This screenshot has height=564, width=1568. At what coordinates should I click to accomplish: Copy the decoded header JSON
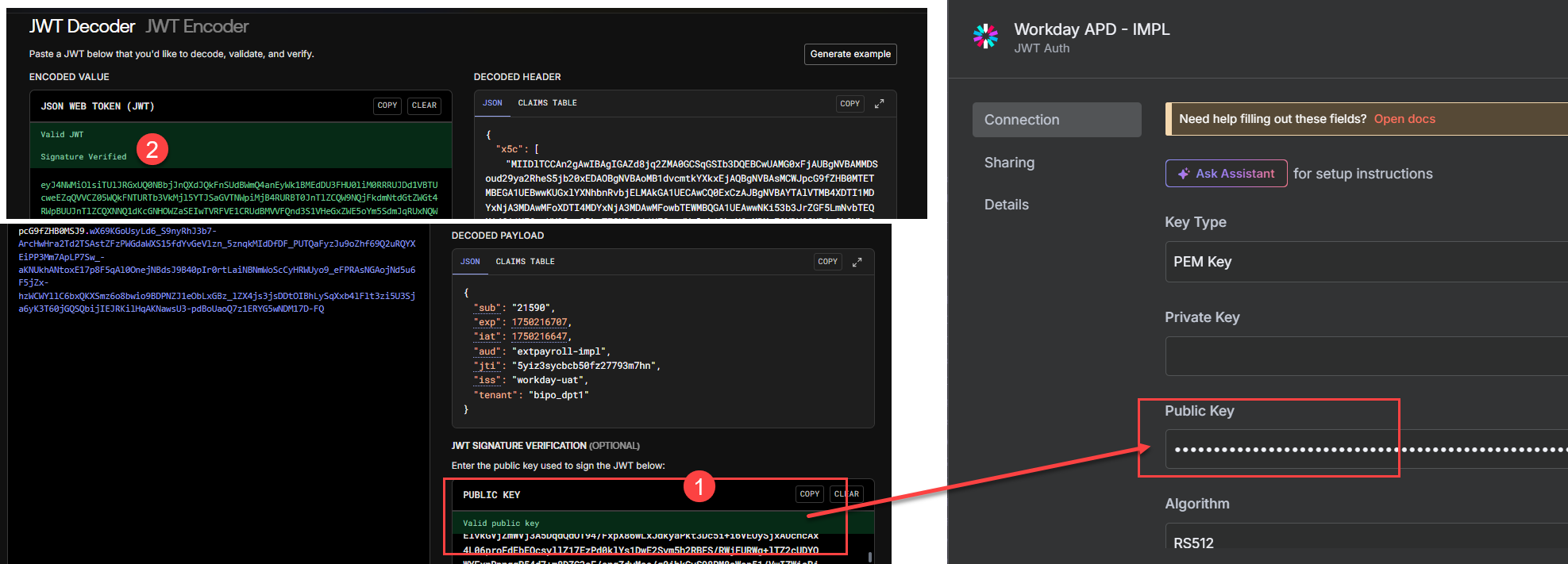click(x=849, y=104)
